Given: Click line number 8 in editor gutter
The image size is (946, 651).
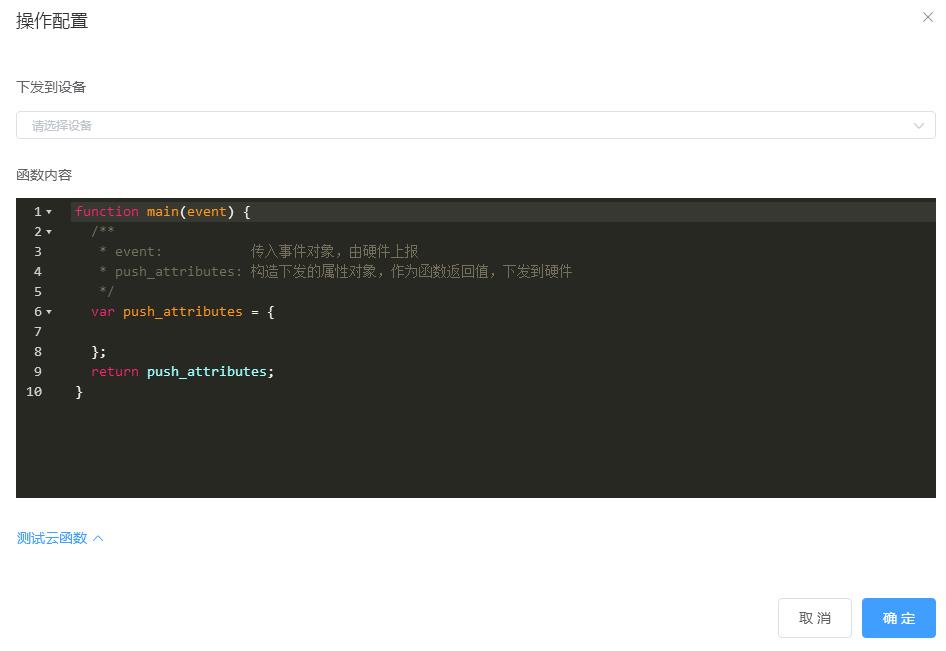Looking at the screenshot, I should [x=38, y=352].
